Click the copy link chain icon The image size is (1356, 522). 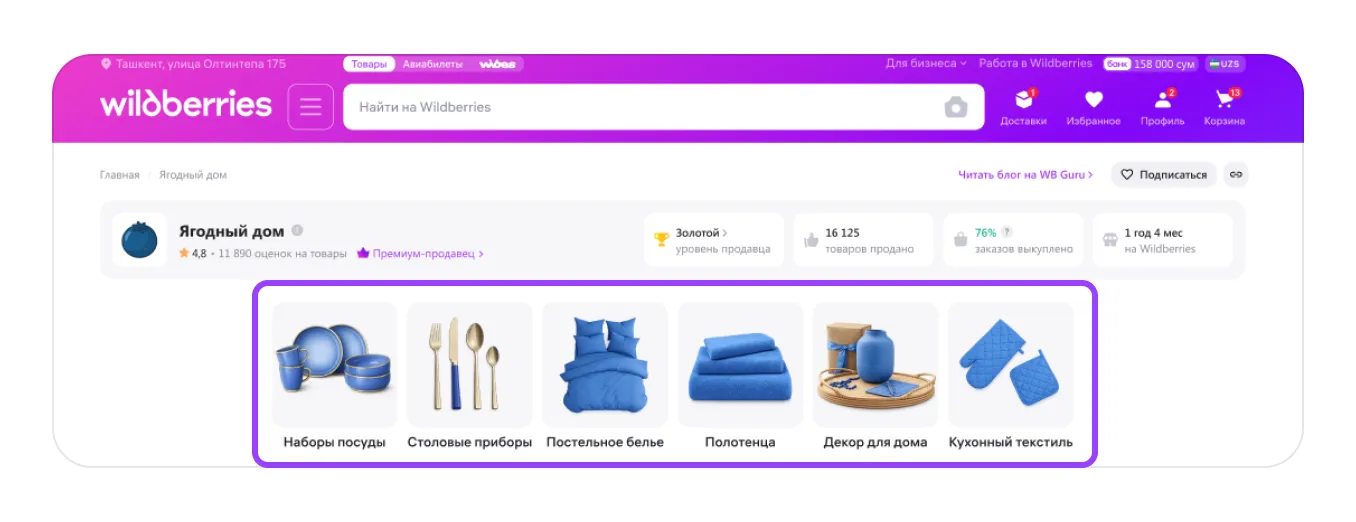tap(1236, 175)
